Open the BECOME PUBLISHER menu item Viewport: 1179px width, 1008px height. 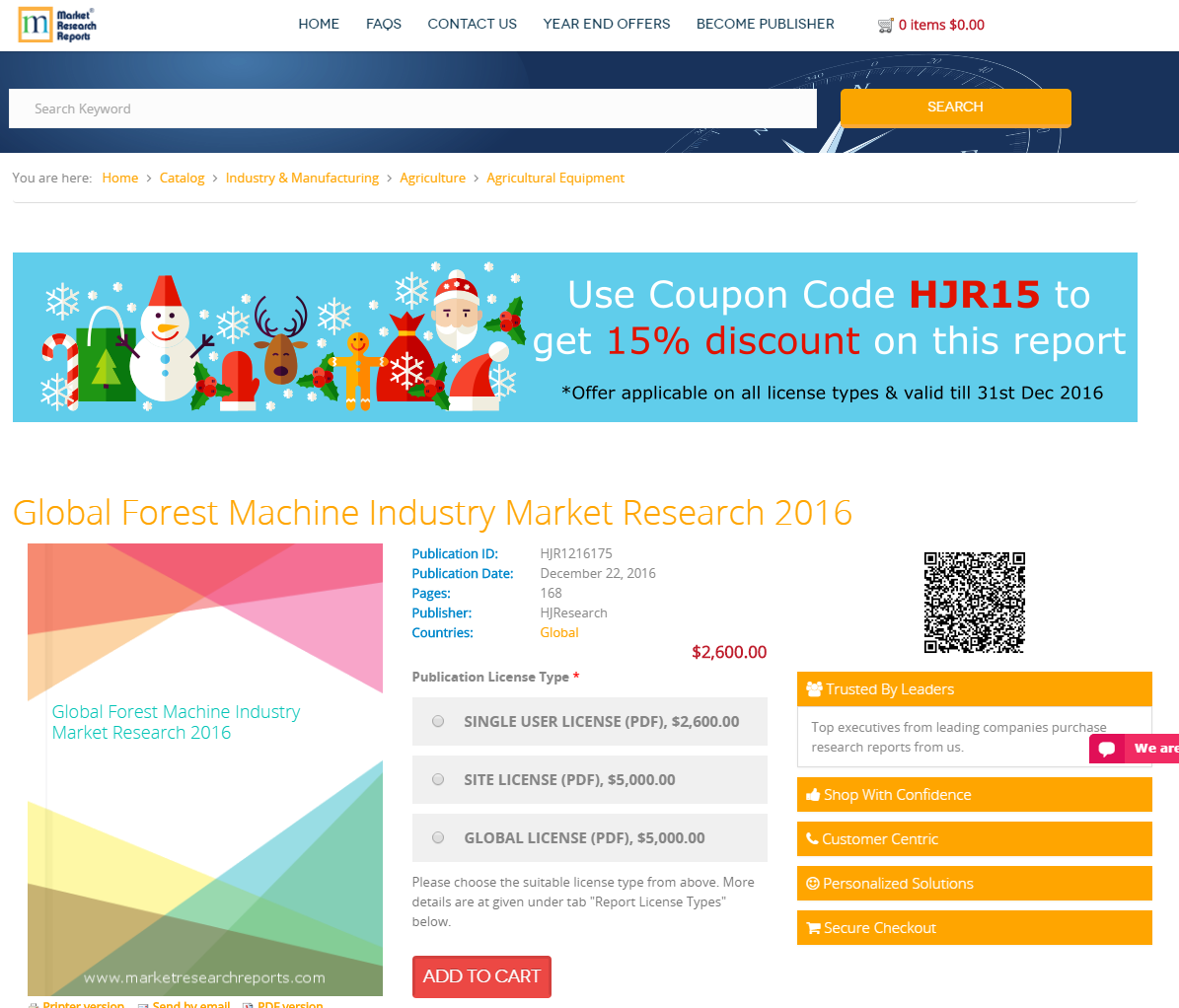click(765, 24)
